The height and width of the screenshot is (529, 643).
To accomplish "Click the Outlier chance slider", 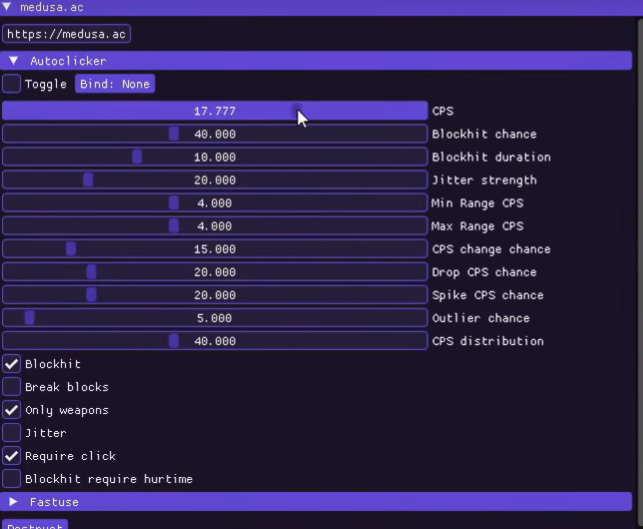I will 214,318.
